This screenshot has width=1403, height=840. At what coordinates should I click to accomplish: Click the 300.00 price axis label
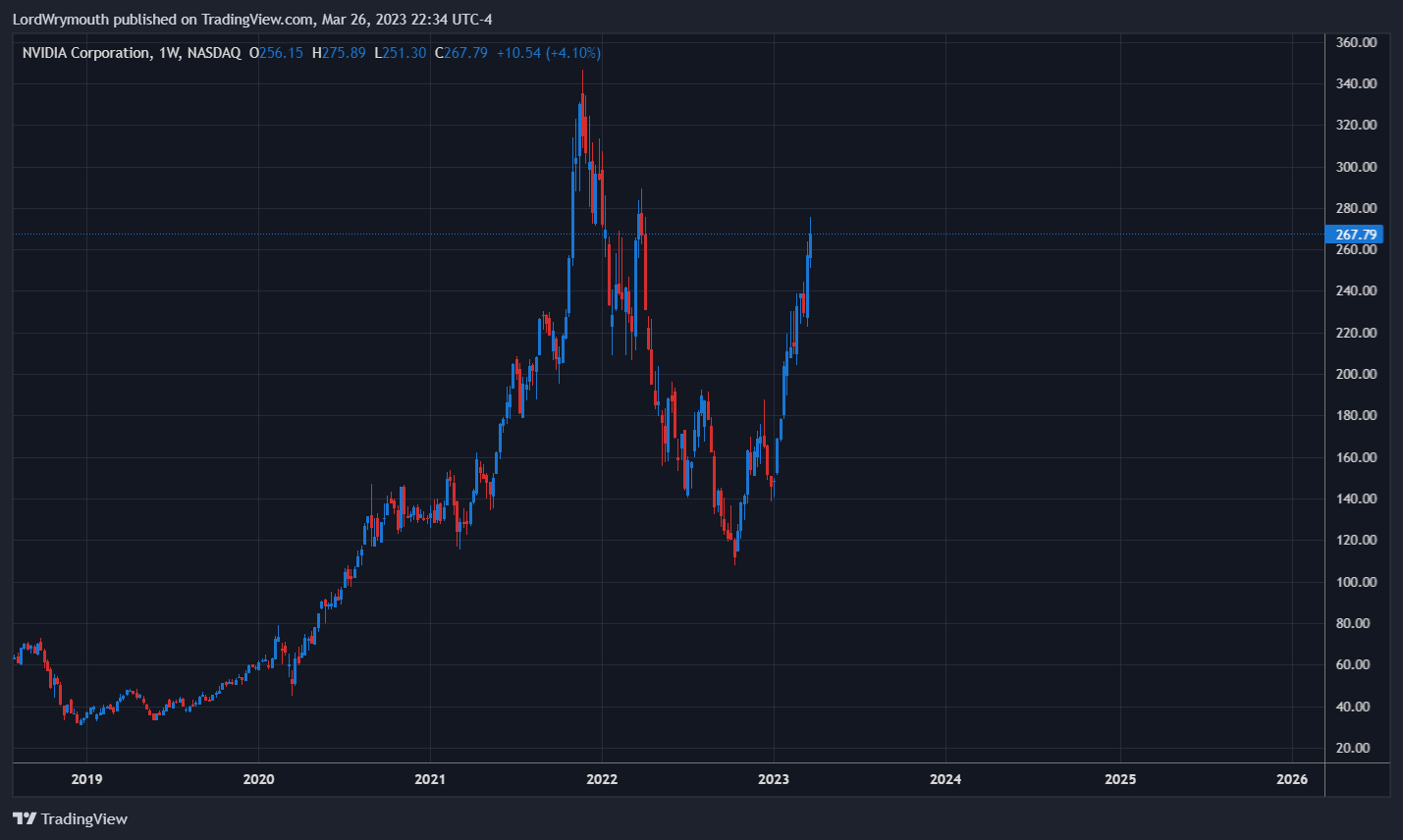[1356, 167]
